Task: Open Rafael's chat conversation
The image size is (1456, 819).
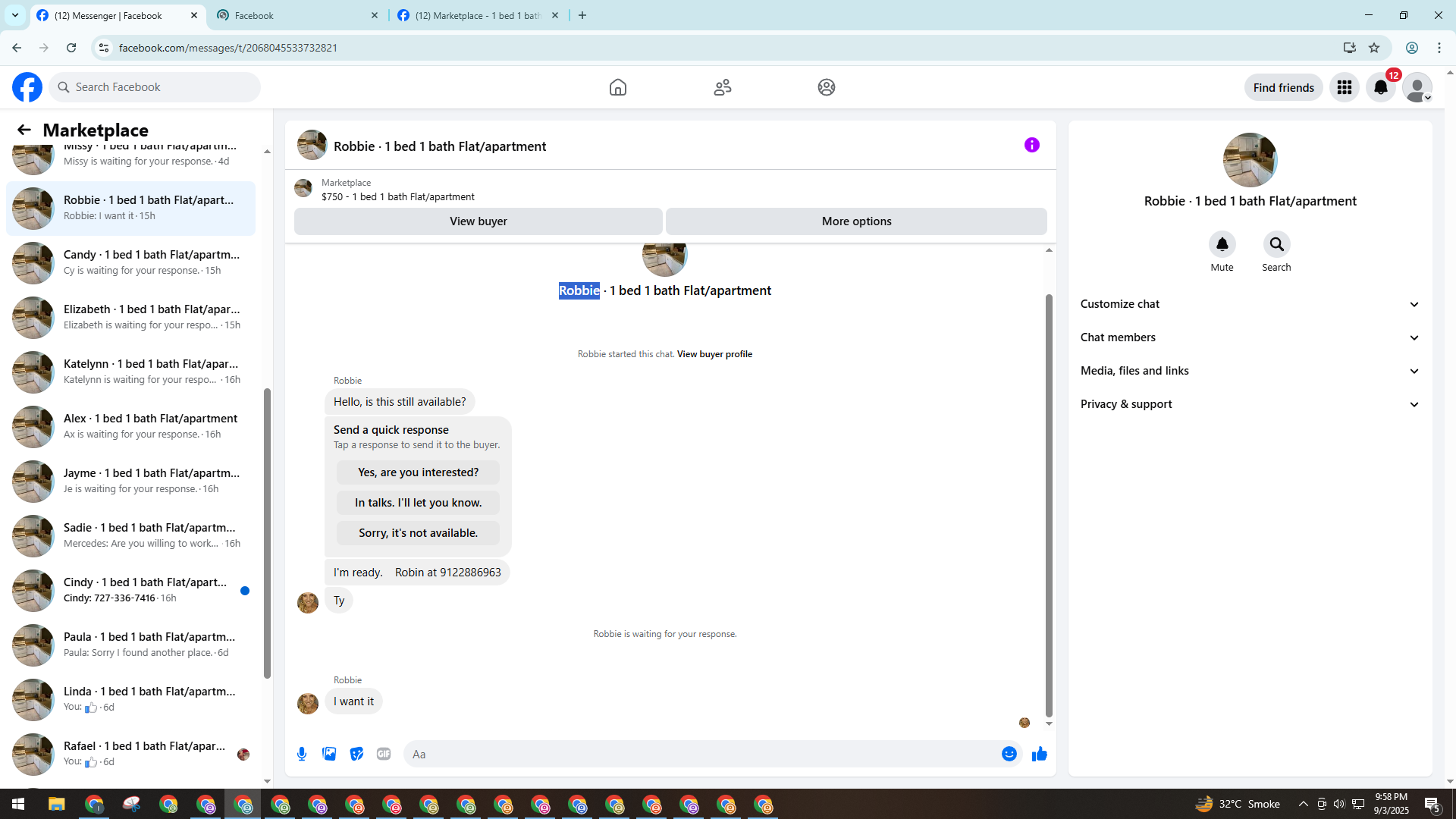Action: tap(130, 754)
